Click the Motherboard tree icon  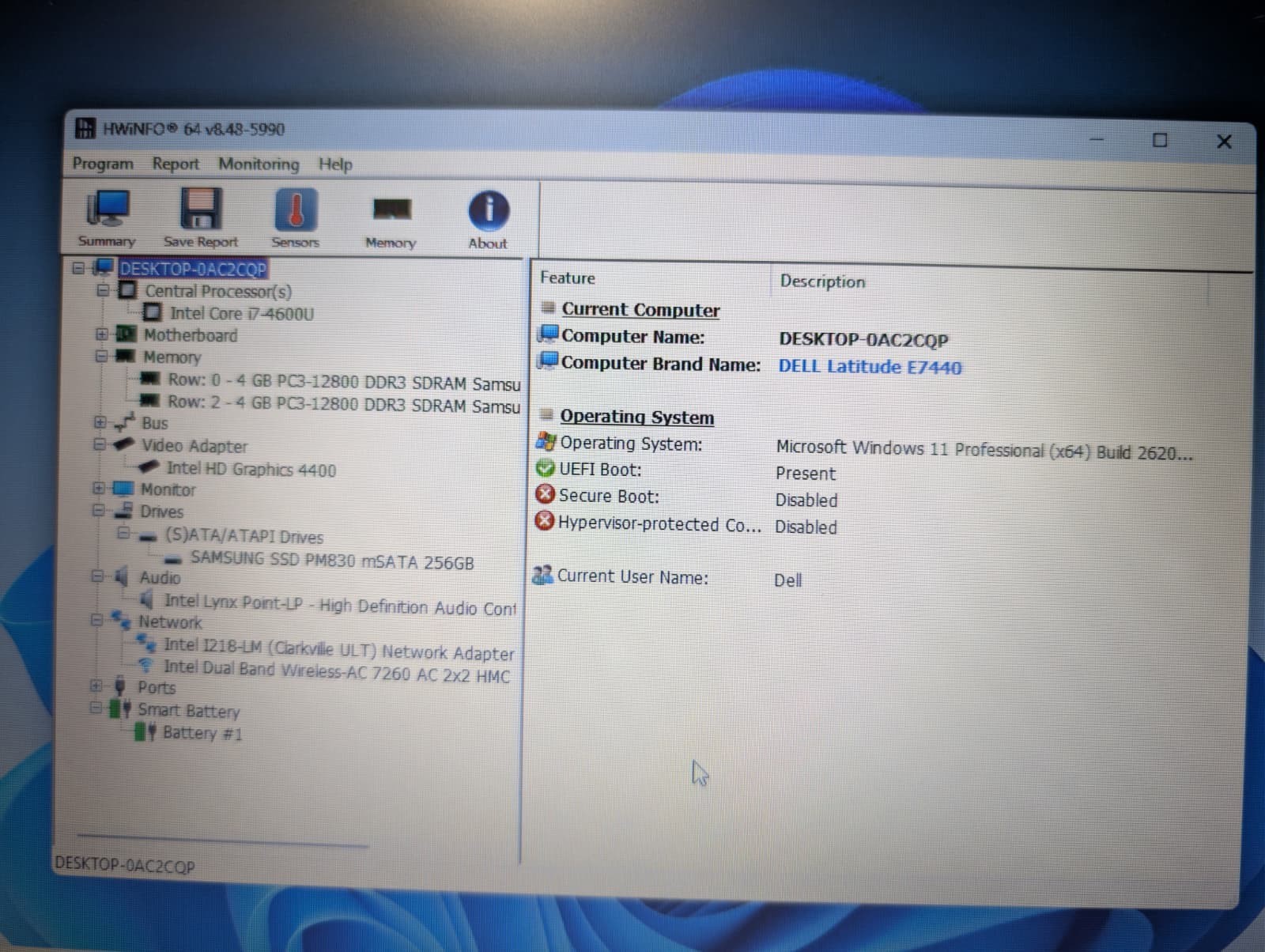point(126,334)
